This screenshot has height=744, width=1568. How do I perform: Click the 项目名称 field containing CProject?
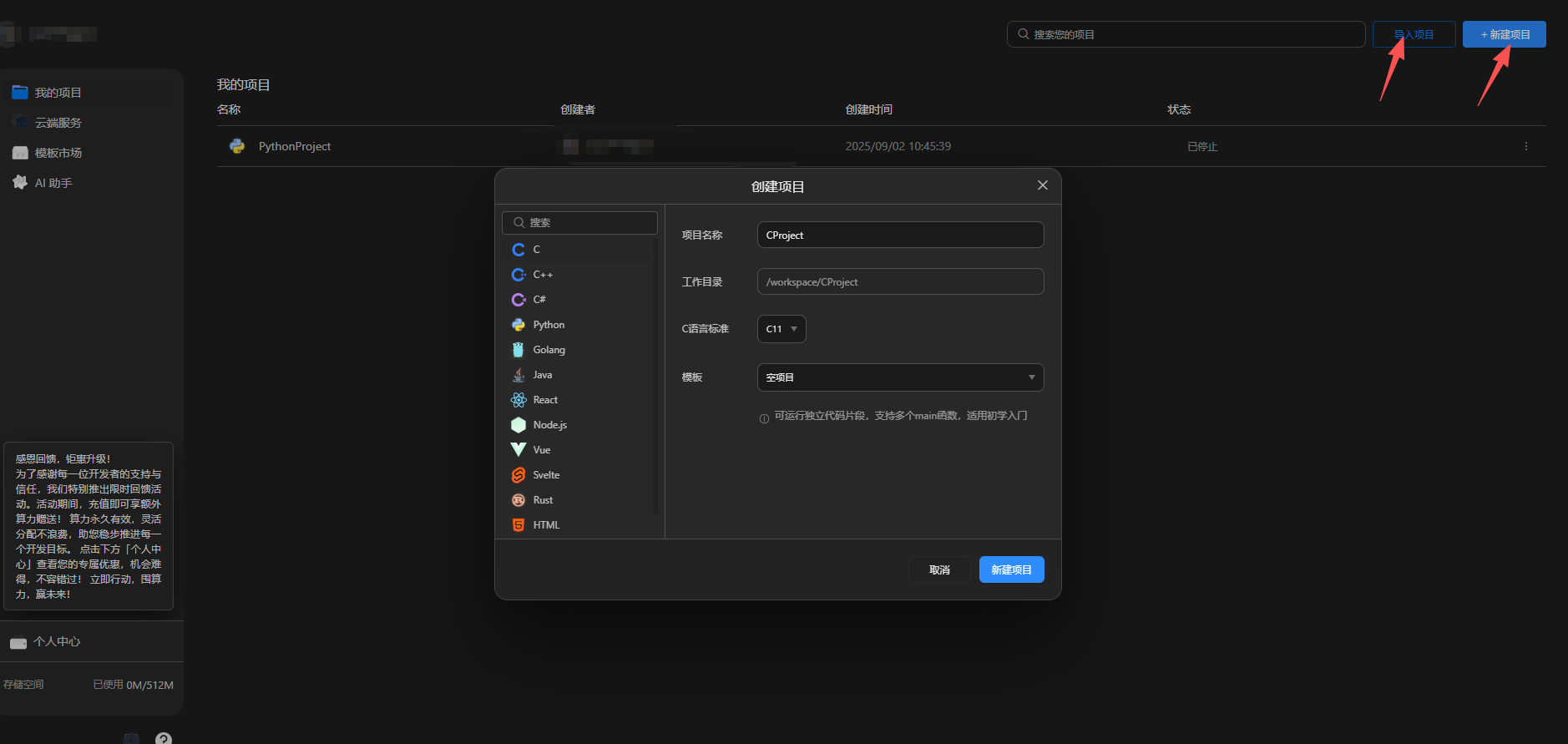pos(900,235)
